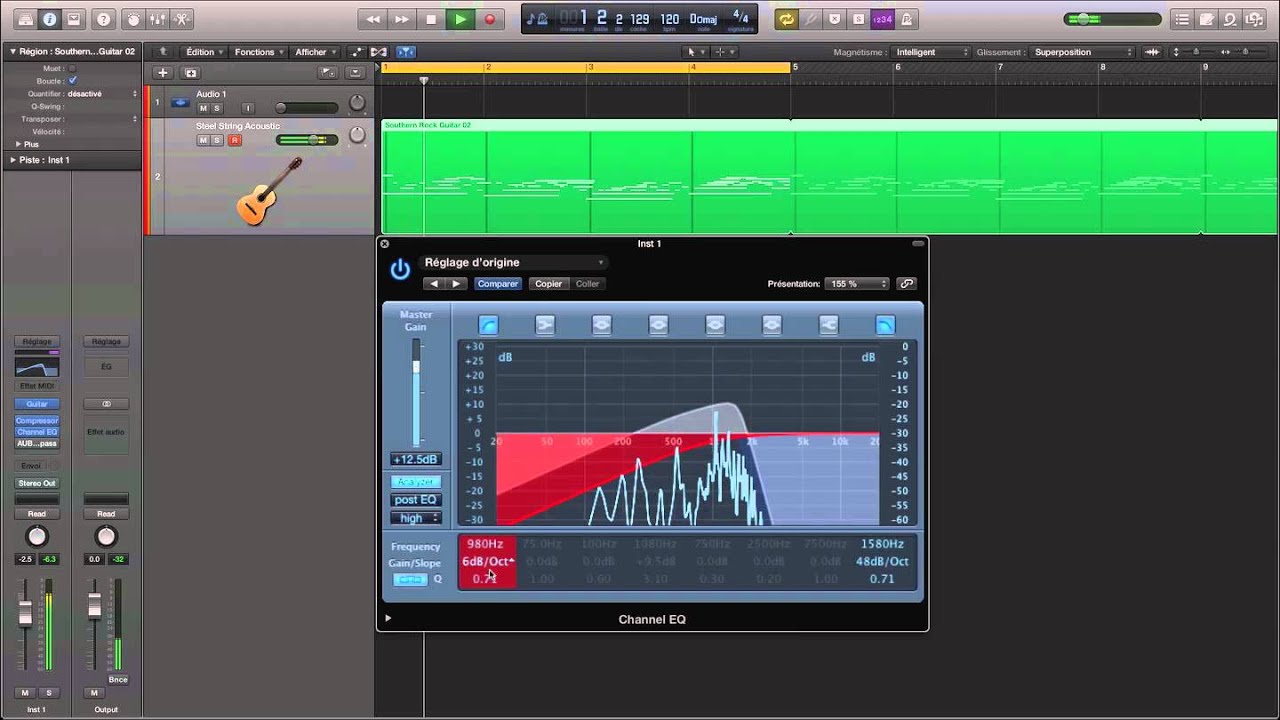
Task: Toggle the waveform zoom button
Action: 1152,52
